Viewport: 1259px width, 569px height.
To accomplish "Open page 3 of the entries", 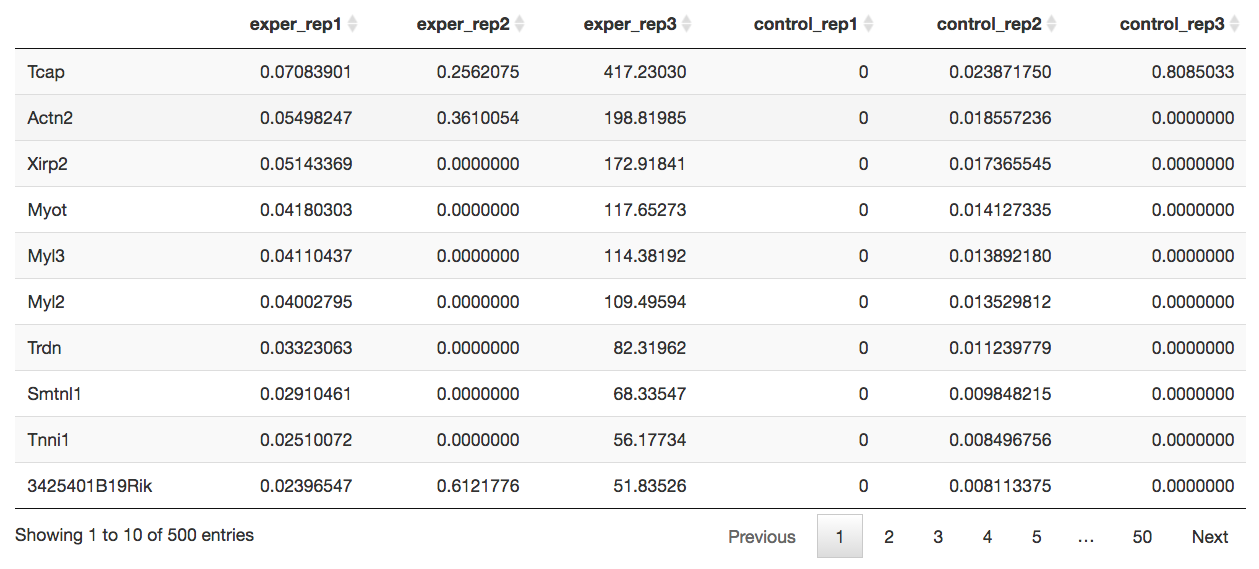I will coord(937,537).
